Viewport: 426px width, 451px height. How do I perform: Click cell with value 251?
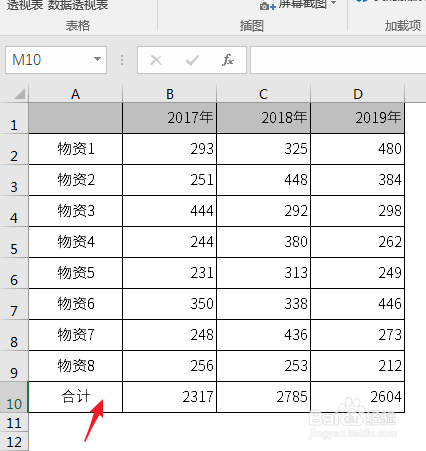(170, 180)
